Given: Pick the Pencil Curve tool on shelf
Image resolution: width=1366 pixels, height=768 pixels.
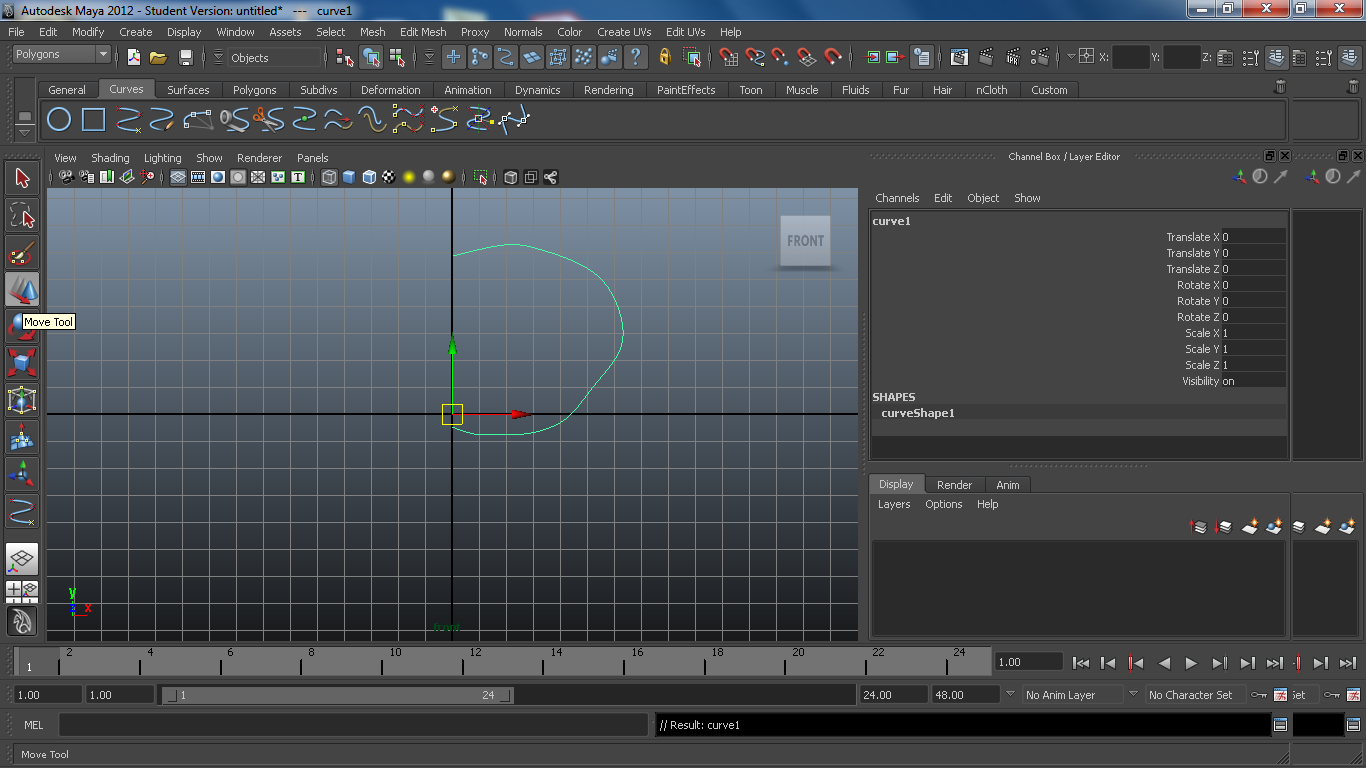Looking at the screenshot, I should click(164, 121).
